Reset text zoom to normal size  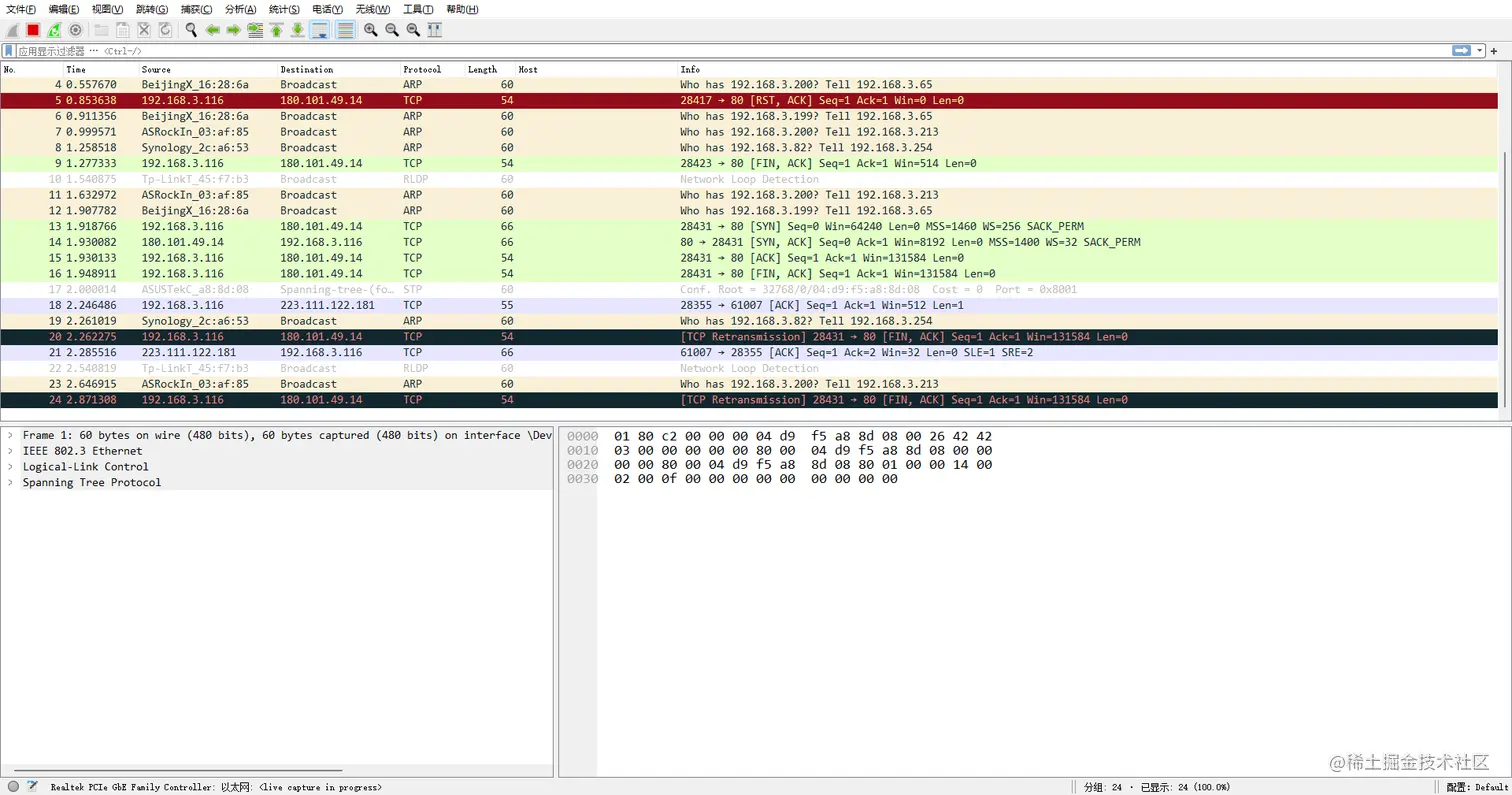[x=413, y=30]
